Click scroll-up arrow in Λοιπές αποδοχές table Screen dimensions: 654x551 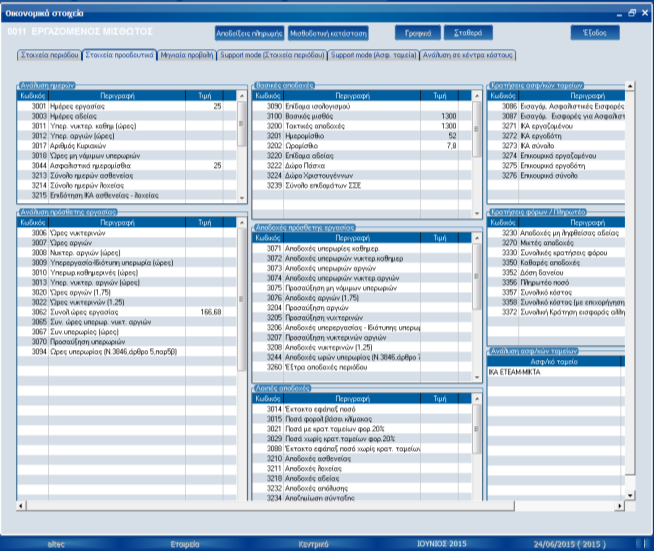point(477,399)
